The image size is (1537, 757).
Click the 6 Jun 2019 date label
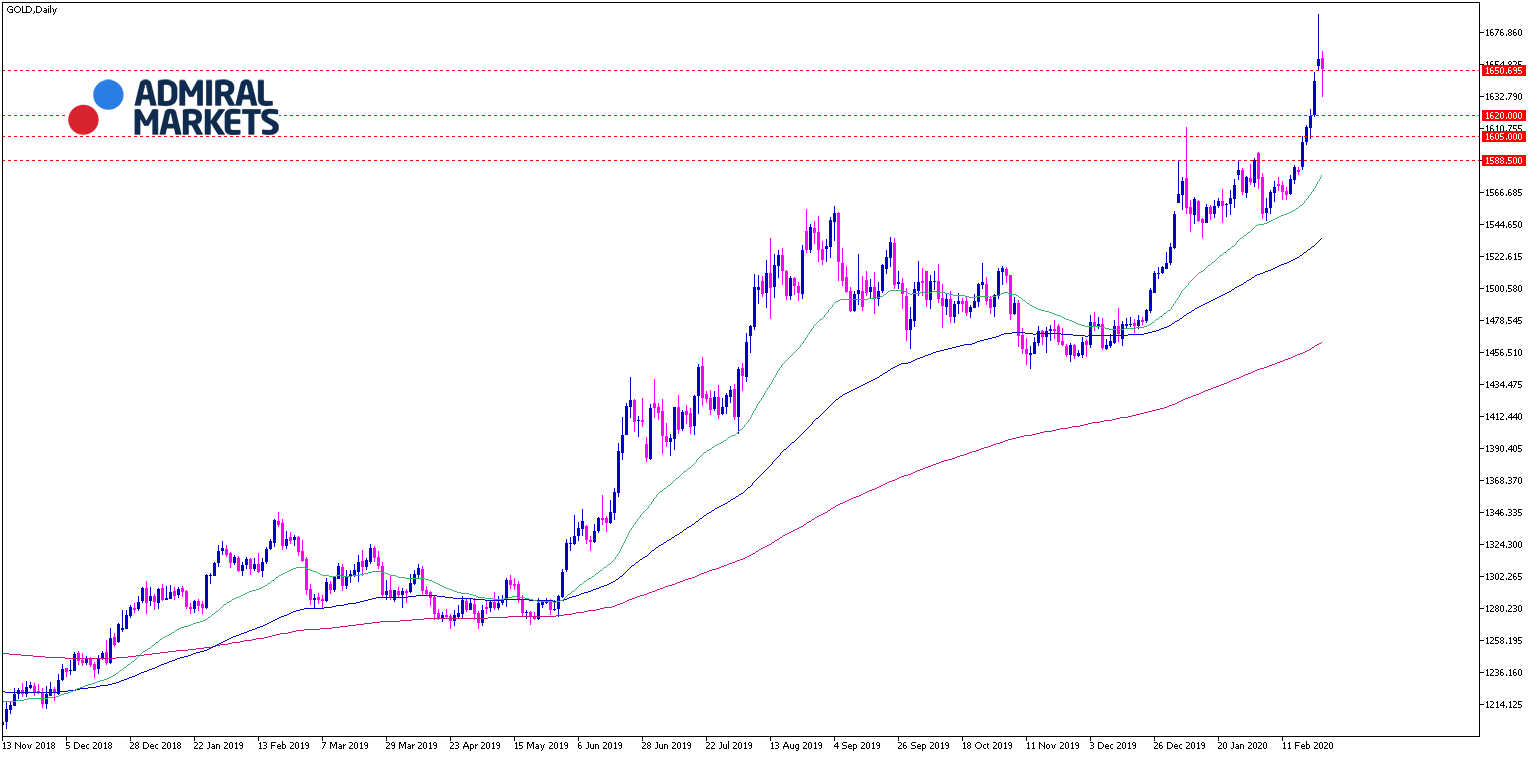click(601, 746)
